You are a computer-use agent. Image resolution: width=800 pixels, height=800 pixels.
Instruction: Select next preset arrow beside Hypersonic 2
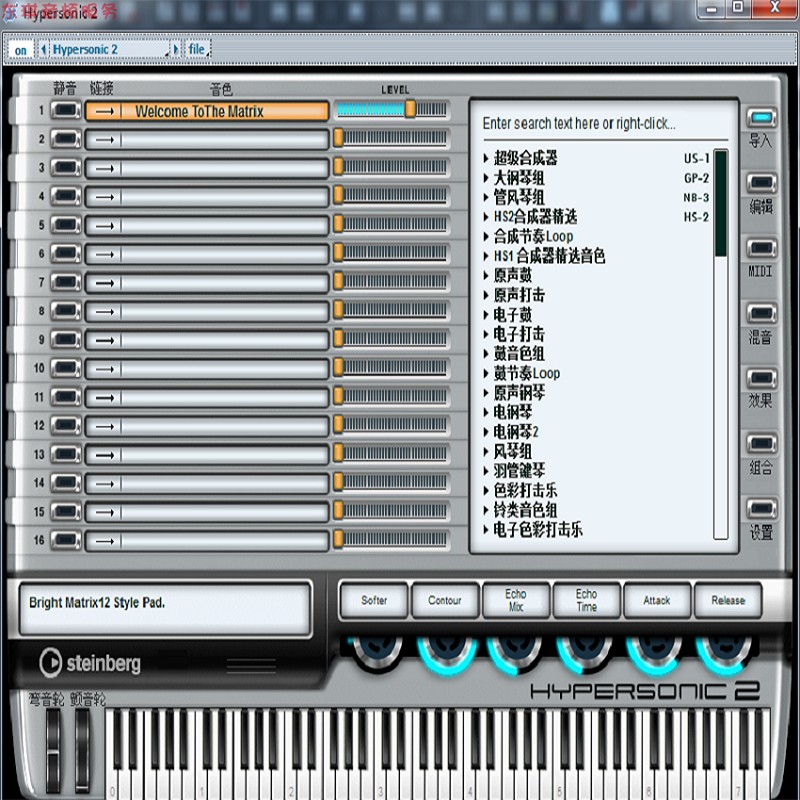(x=176, y=49)
